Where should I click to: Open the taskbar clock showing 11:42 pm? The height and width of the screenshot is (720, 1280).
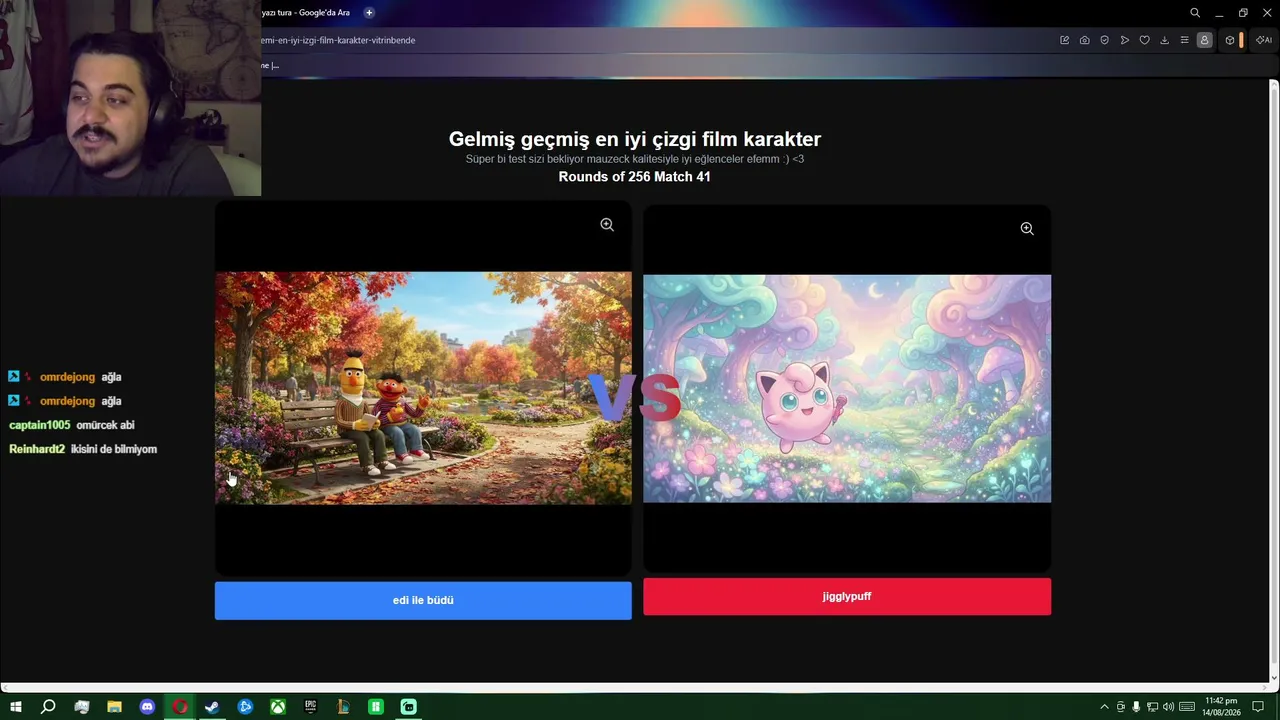pyautogui.click(x=1221, y=707)
